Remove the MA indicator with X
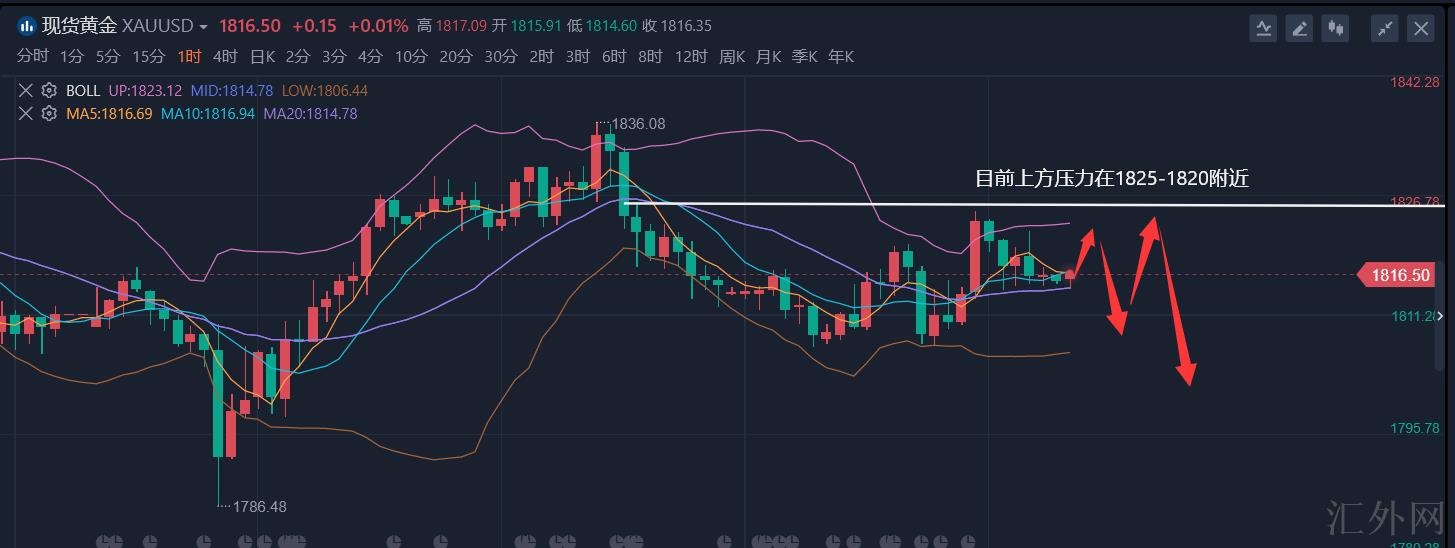The height and width of the screenshot is (548, 1455). coord(26,114)
